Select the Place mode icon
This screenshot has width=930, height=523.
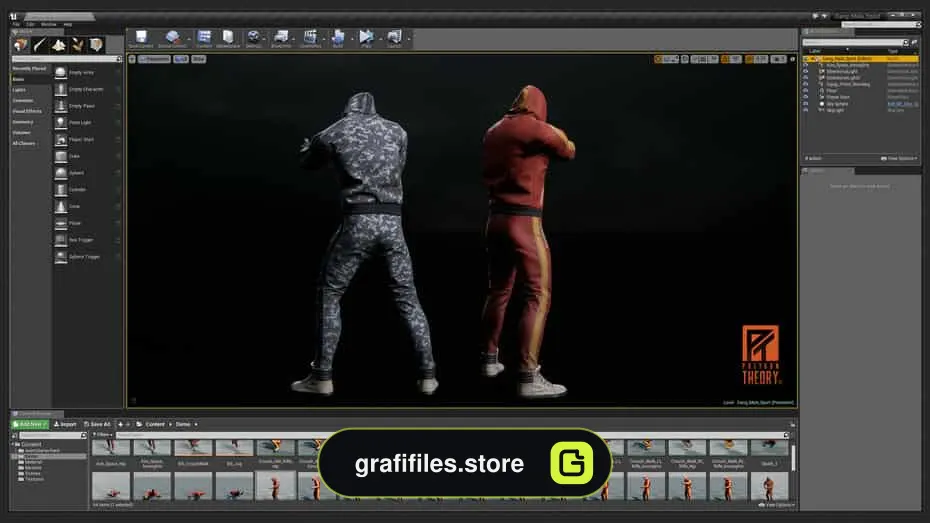[20, 45]
